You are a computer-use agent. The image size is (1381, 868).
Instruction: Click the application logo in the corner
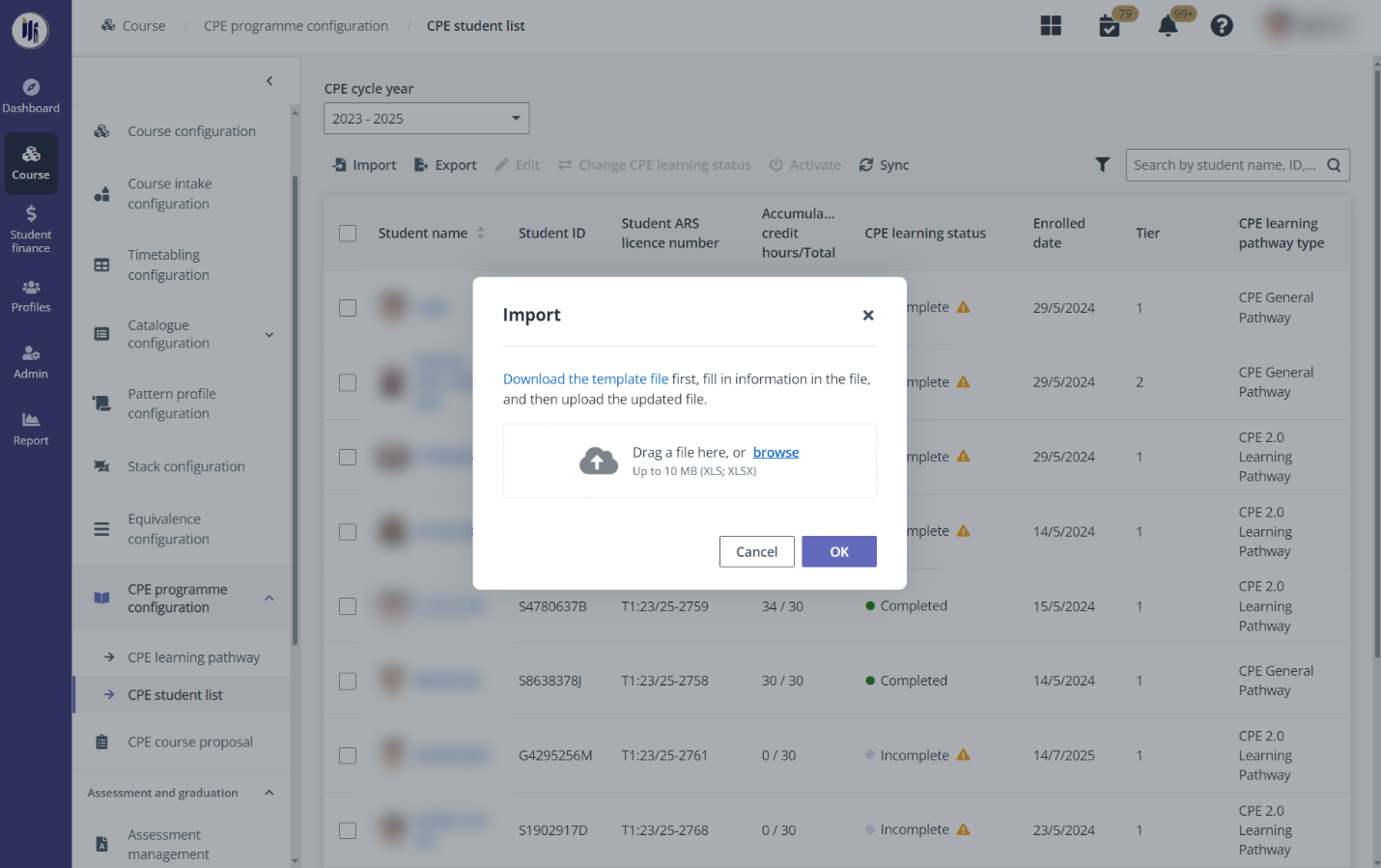click(31, 30)
